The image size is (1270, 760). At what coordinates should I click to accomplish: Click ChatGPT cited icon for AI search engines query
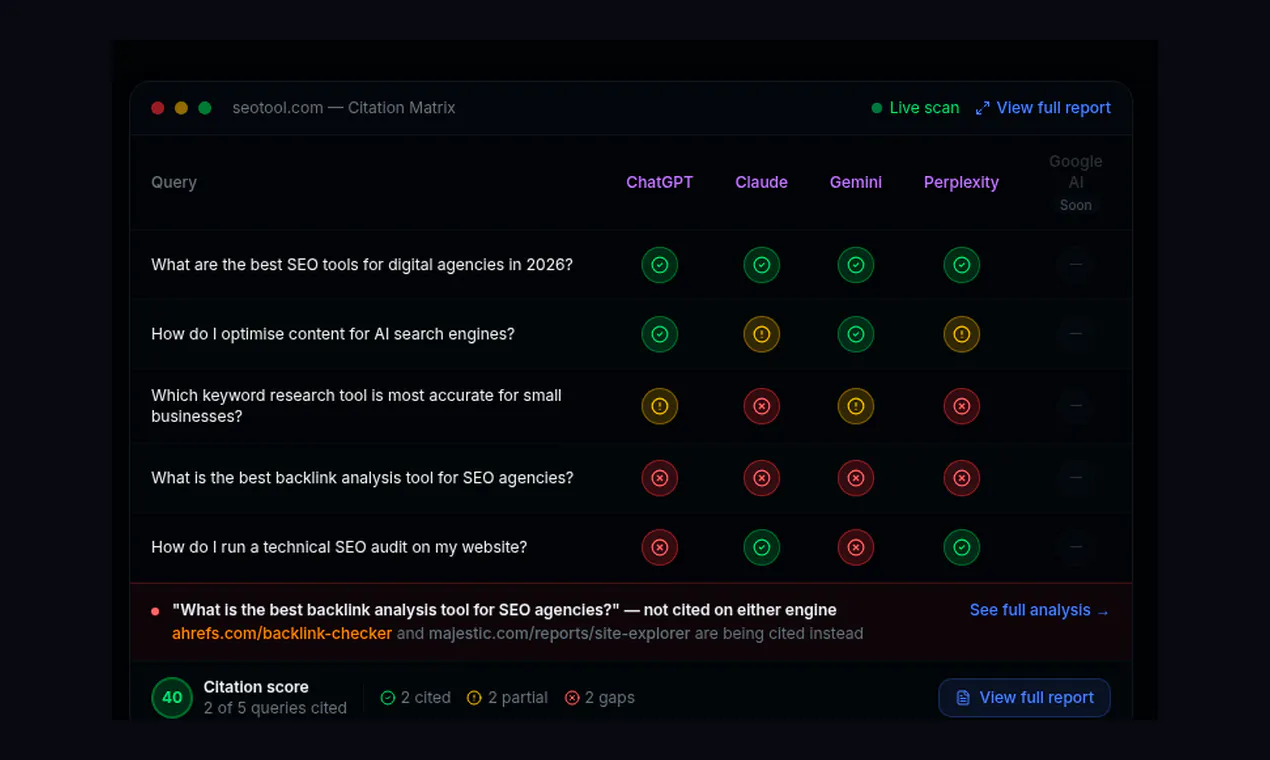(x=659, y=334)
